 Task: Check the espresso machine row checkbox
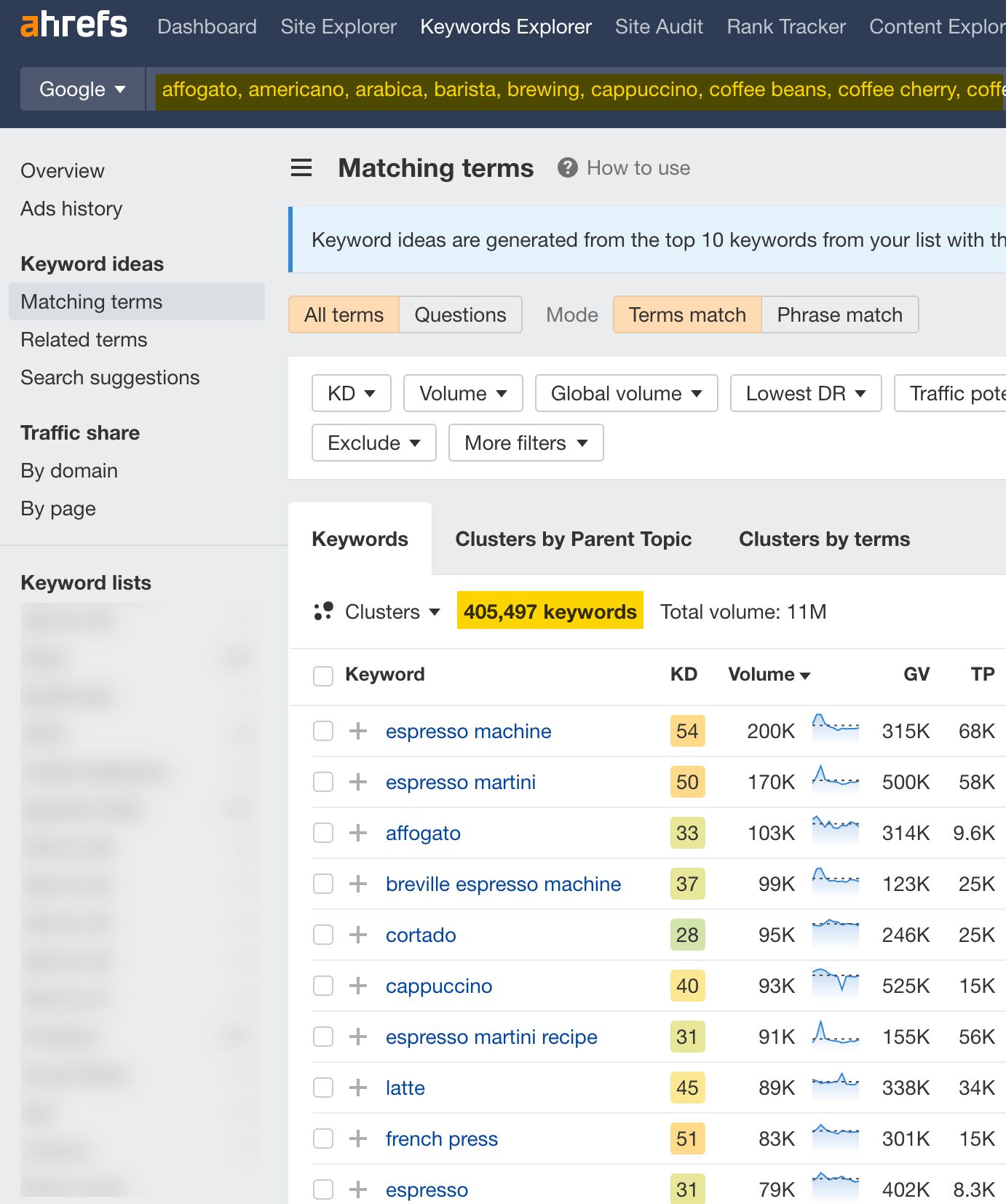tap(323, 731)
